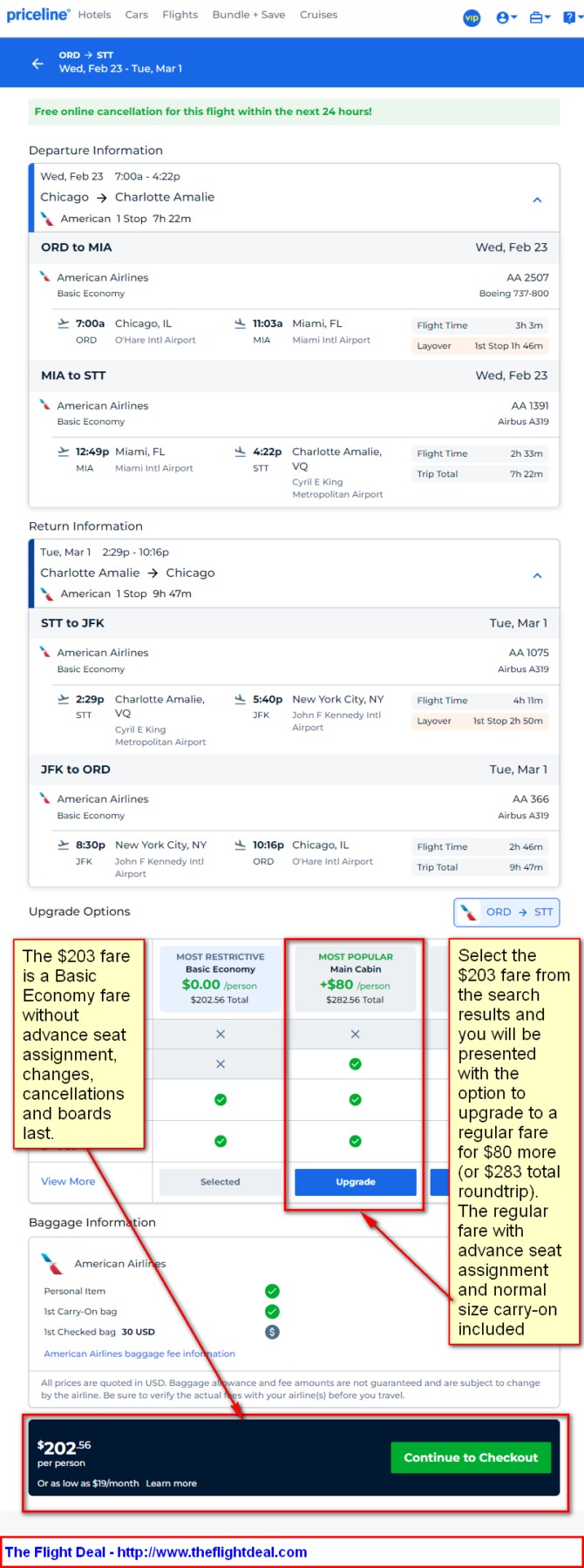Open the Bundle + Save menu item
This screenshot has height=1568, width=584.
(x=248, y=15)
